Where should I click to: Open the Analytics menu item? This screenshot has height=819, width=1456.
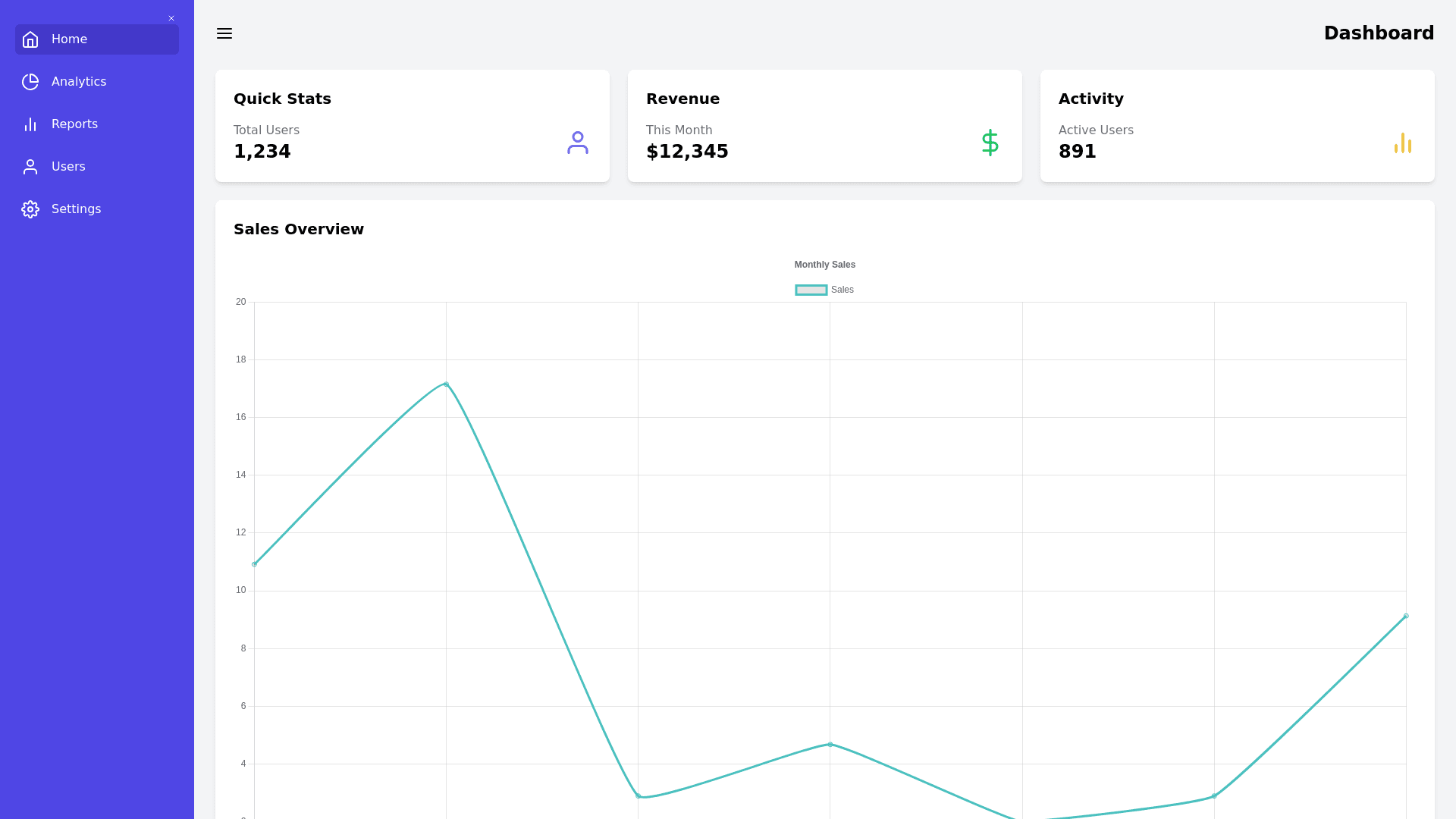point(79,82)
